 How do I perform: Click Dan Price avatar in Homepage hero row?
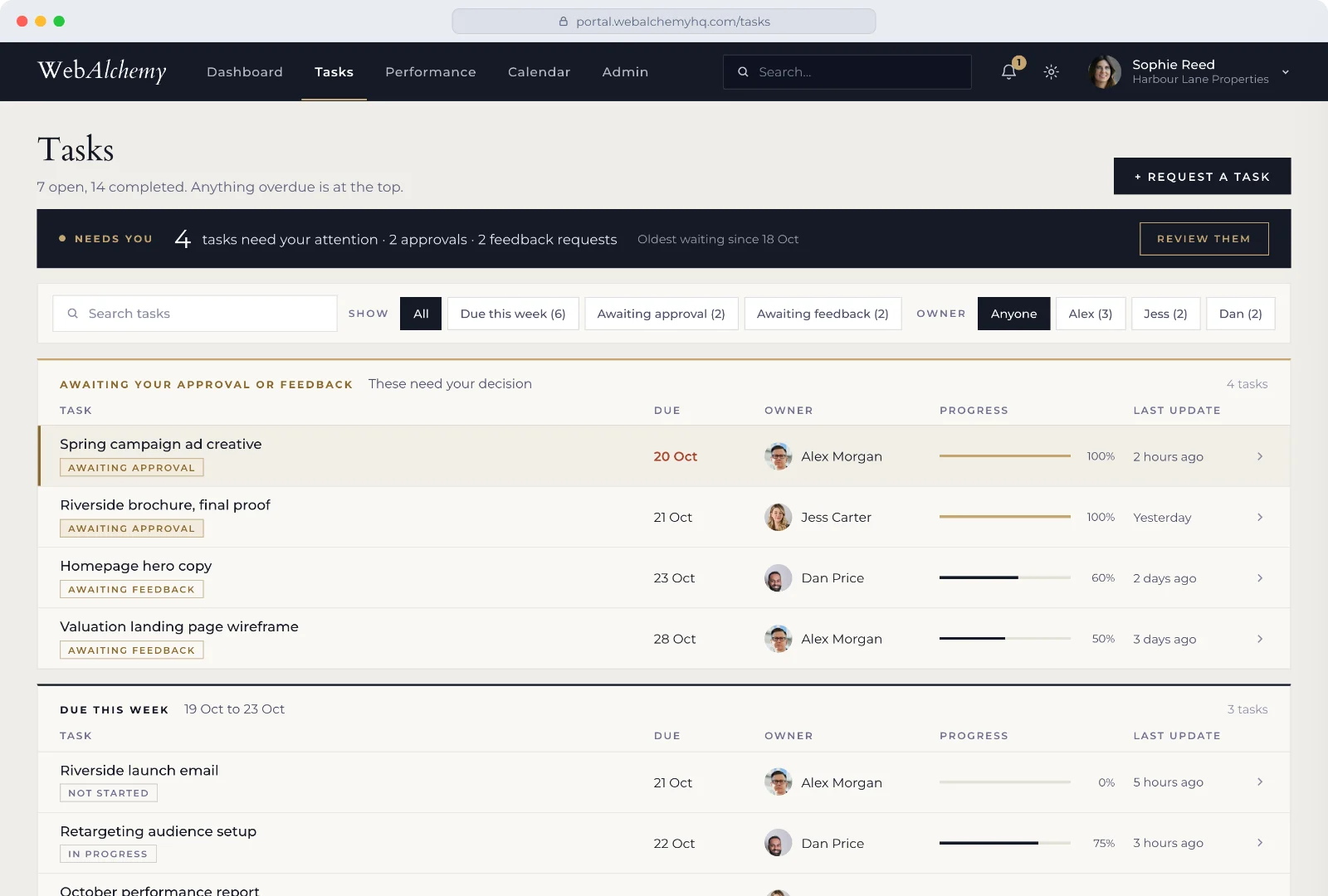pyautogui.click(x=778, y=577)
